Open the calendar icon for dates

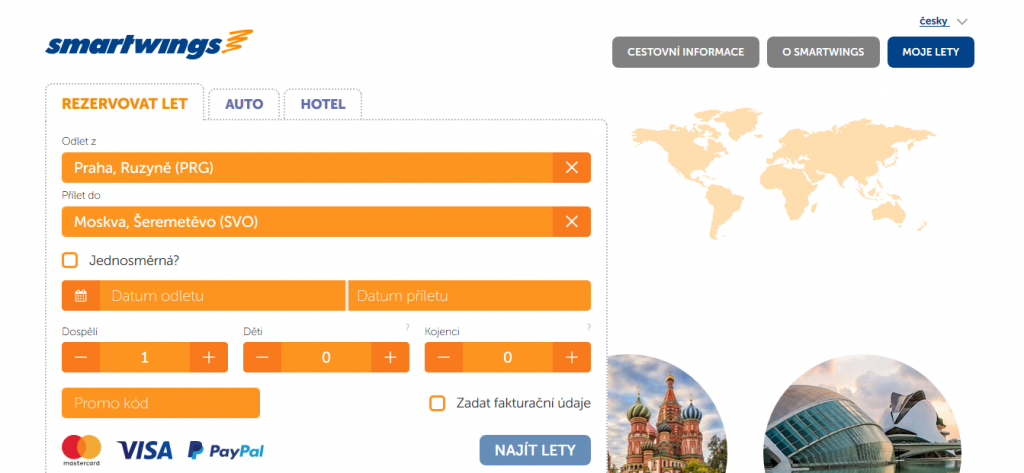tap(80, 296)
